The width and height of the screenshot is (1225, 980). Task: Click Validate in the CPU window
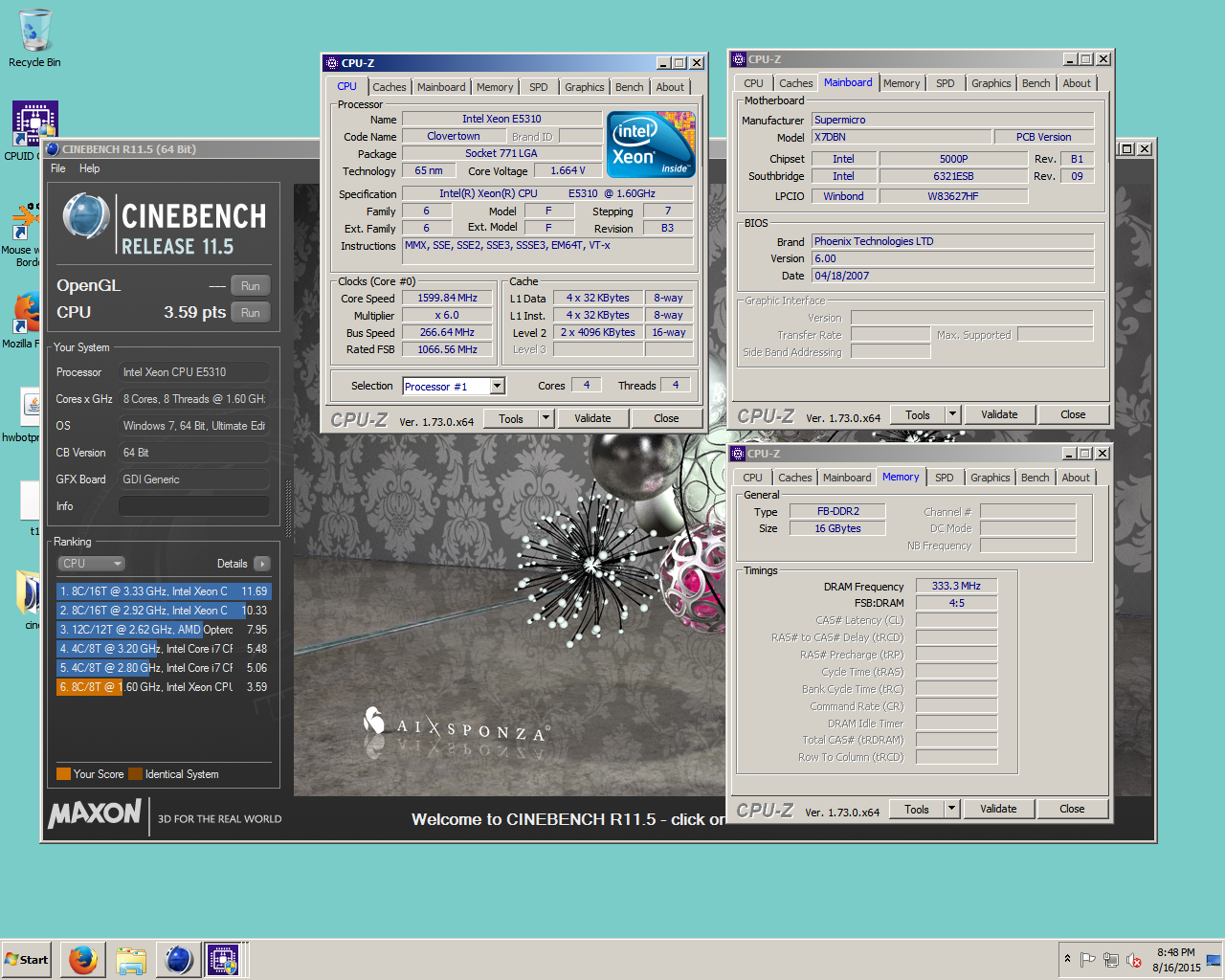[x=592, y=418]
